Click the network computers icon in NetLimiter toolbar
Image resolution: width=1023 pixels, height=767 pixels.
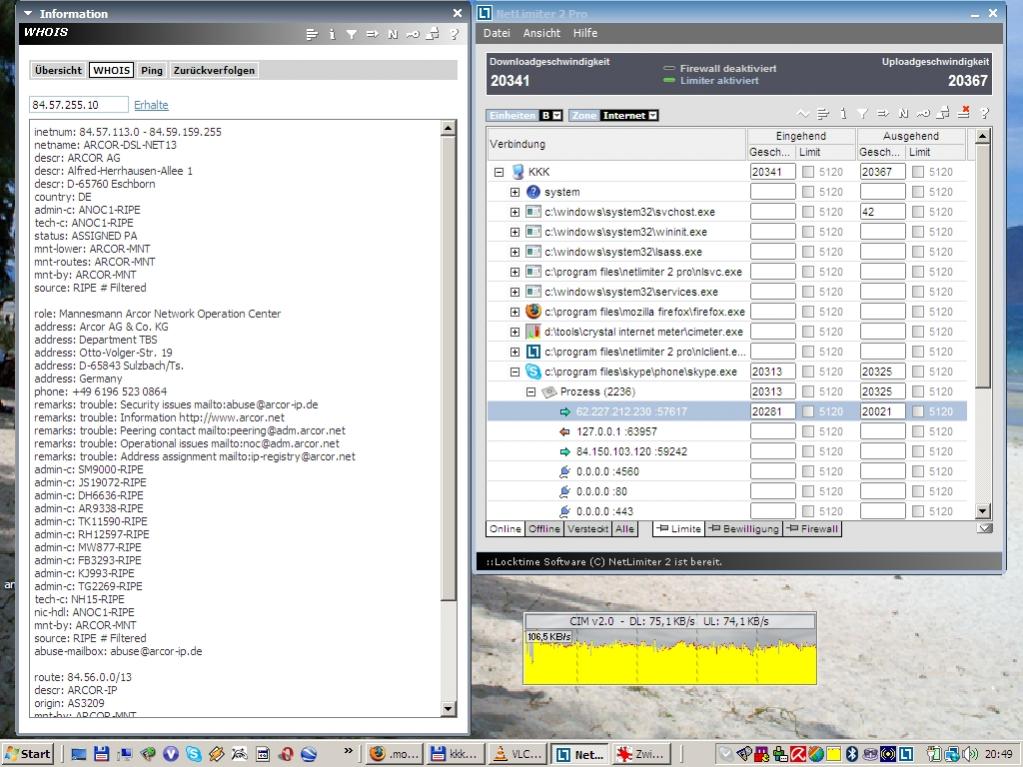point(943,114)
